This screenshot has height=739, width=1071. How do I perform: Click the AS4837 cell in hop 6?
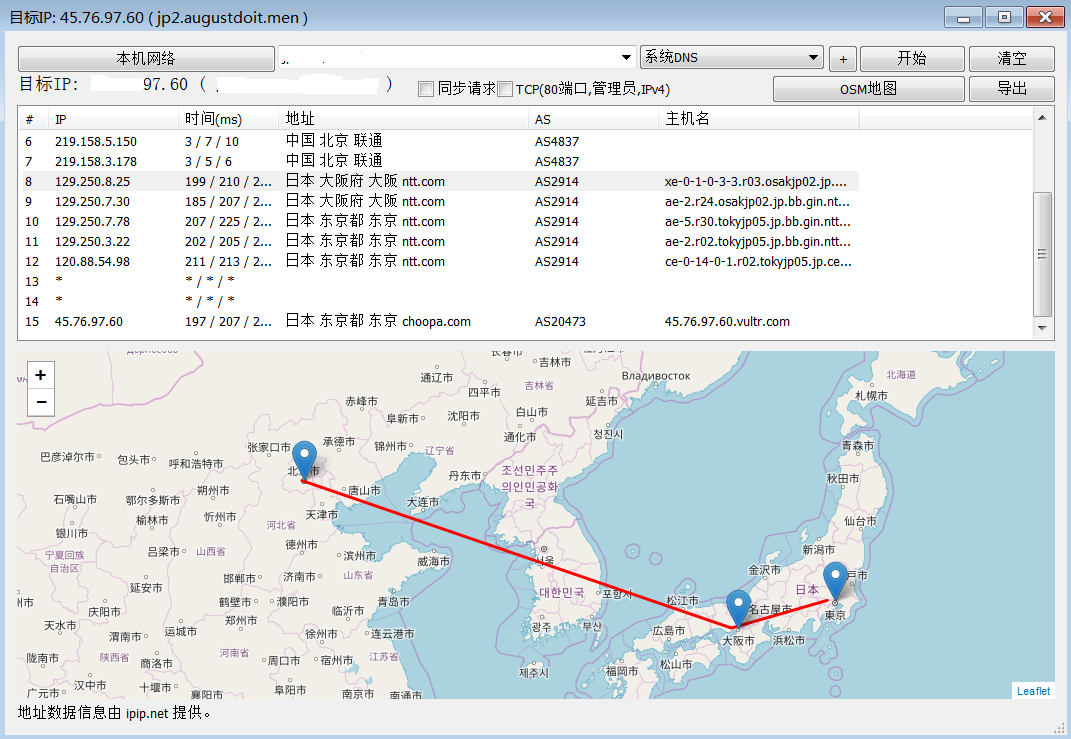(x=557, y=141)
